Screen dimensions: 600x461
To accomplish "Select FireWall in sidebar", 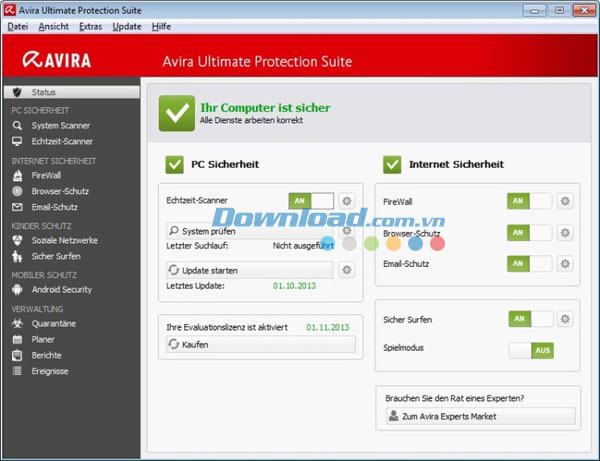I will 46,175.
